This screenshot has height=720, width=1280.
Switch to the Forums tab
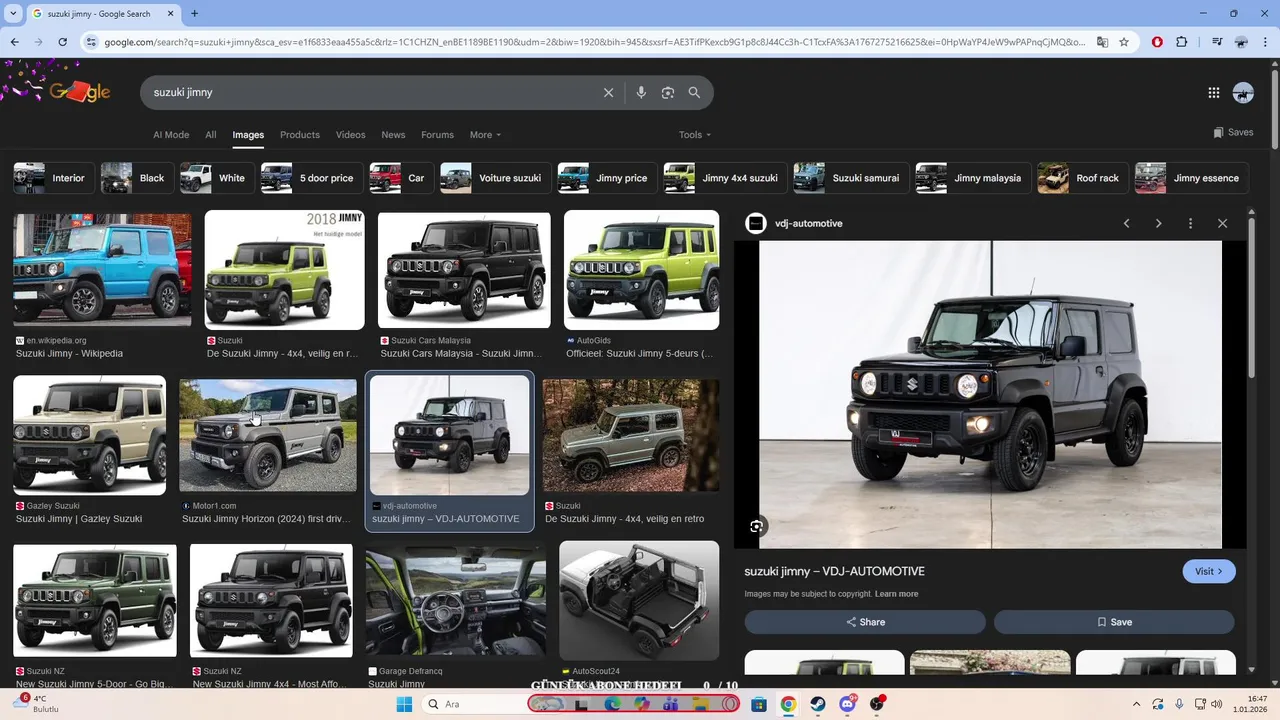click(x=437, y=135)
